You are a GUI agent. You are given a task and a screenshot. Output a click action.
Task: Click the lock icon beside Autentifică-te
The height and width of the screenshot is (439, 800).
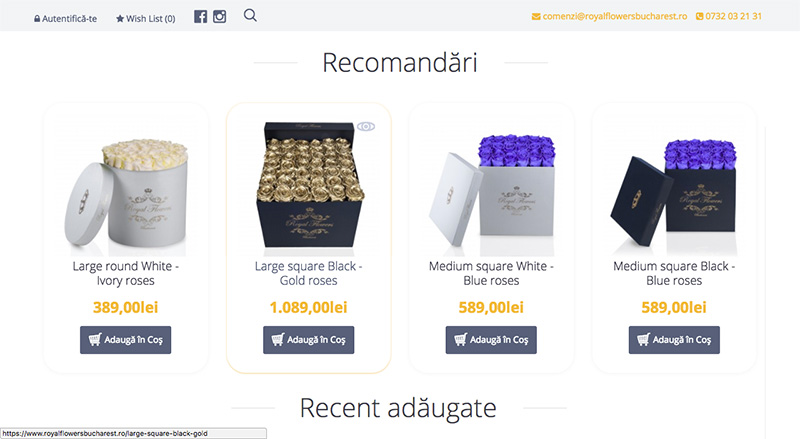(x=37, y=19)
